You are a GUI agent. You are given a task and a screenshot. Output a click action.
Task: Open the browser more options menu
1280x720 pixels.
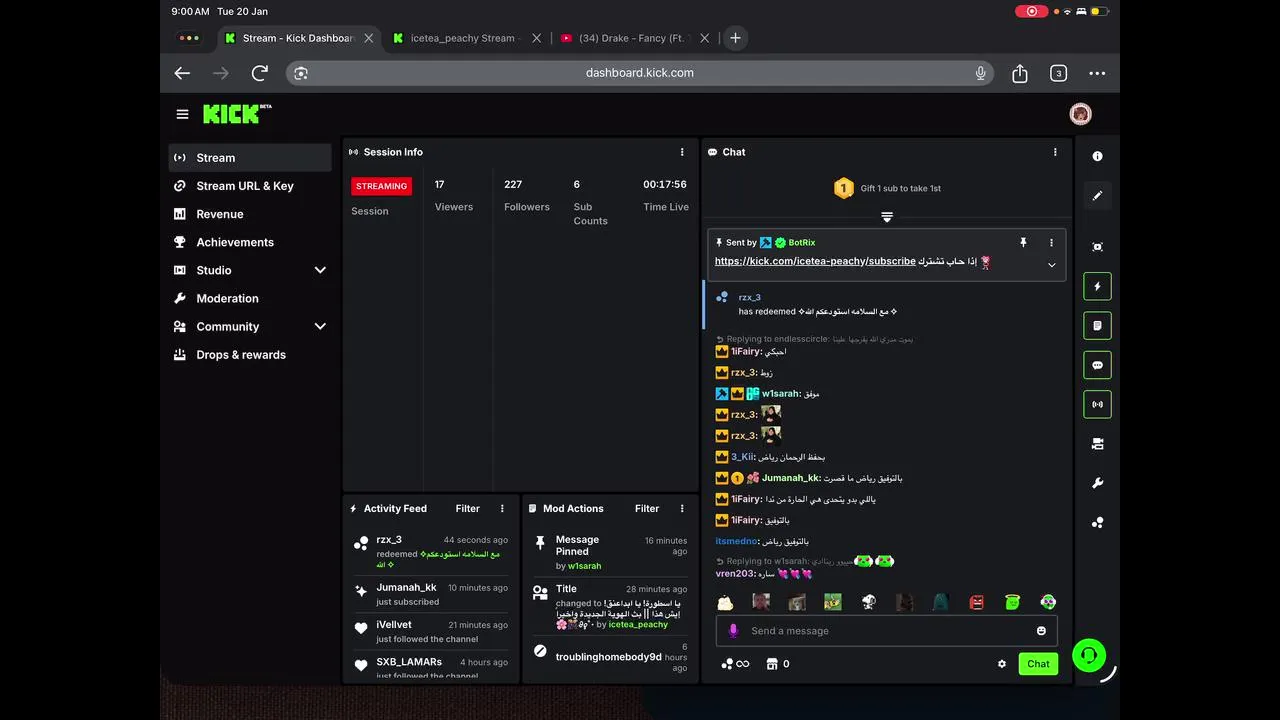point(1097,73)
